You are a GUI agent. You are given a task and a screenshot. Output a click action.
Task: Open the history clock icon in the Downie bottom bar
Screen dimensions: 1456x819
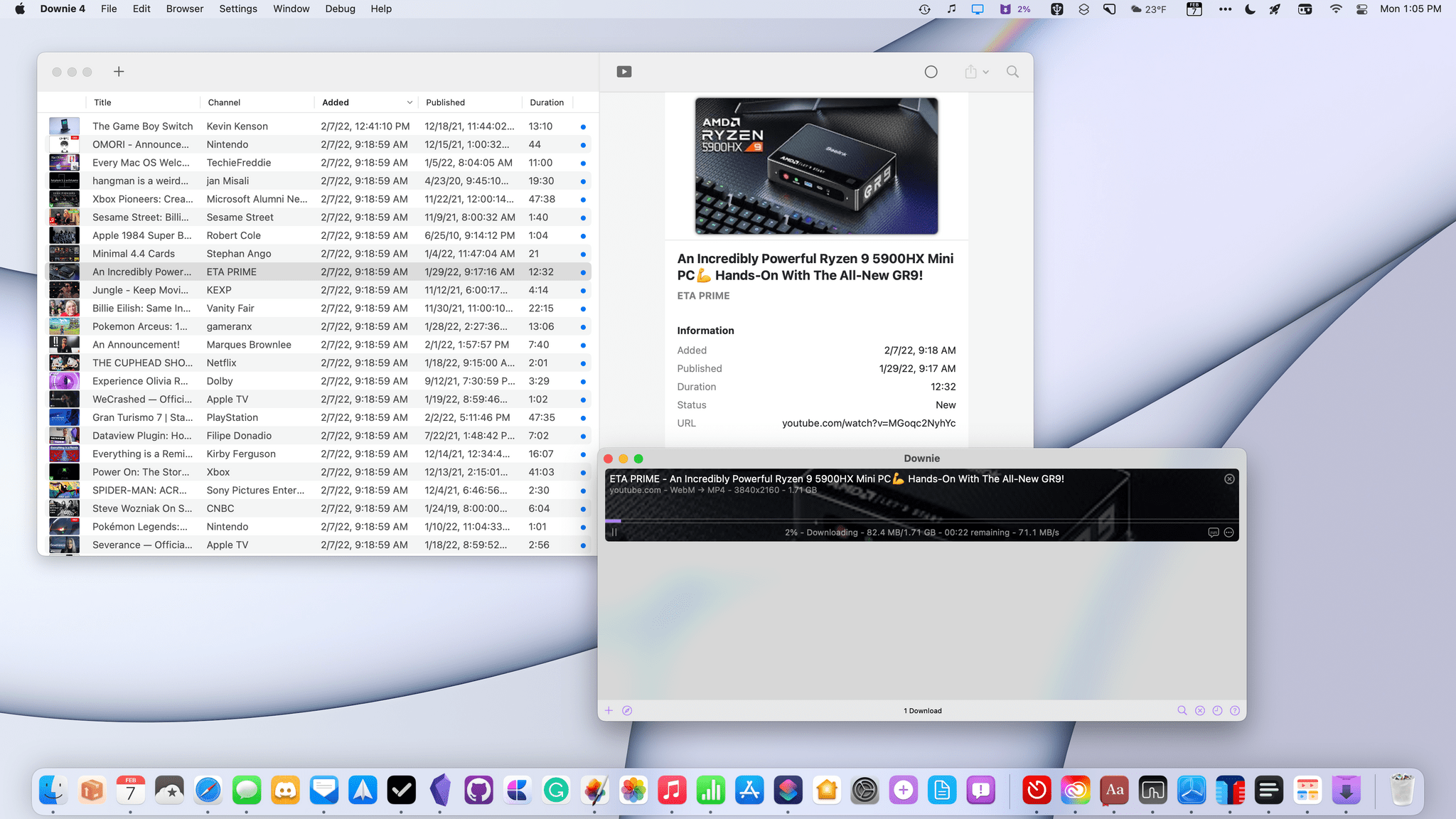coord(1217,710)
